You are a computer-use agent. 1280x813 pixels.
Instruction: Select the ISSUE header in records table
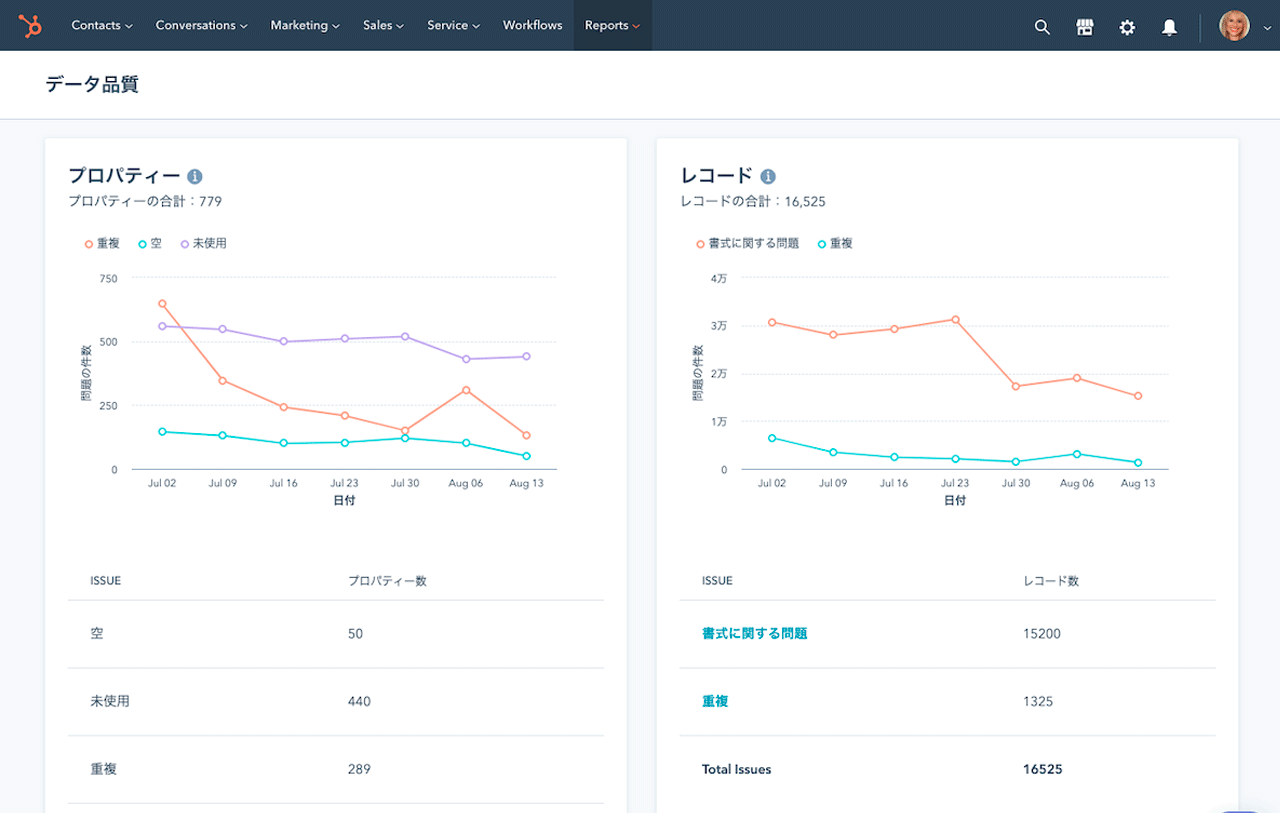pos(717,581)
